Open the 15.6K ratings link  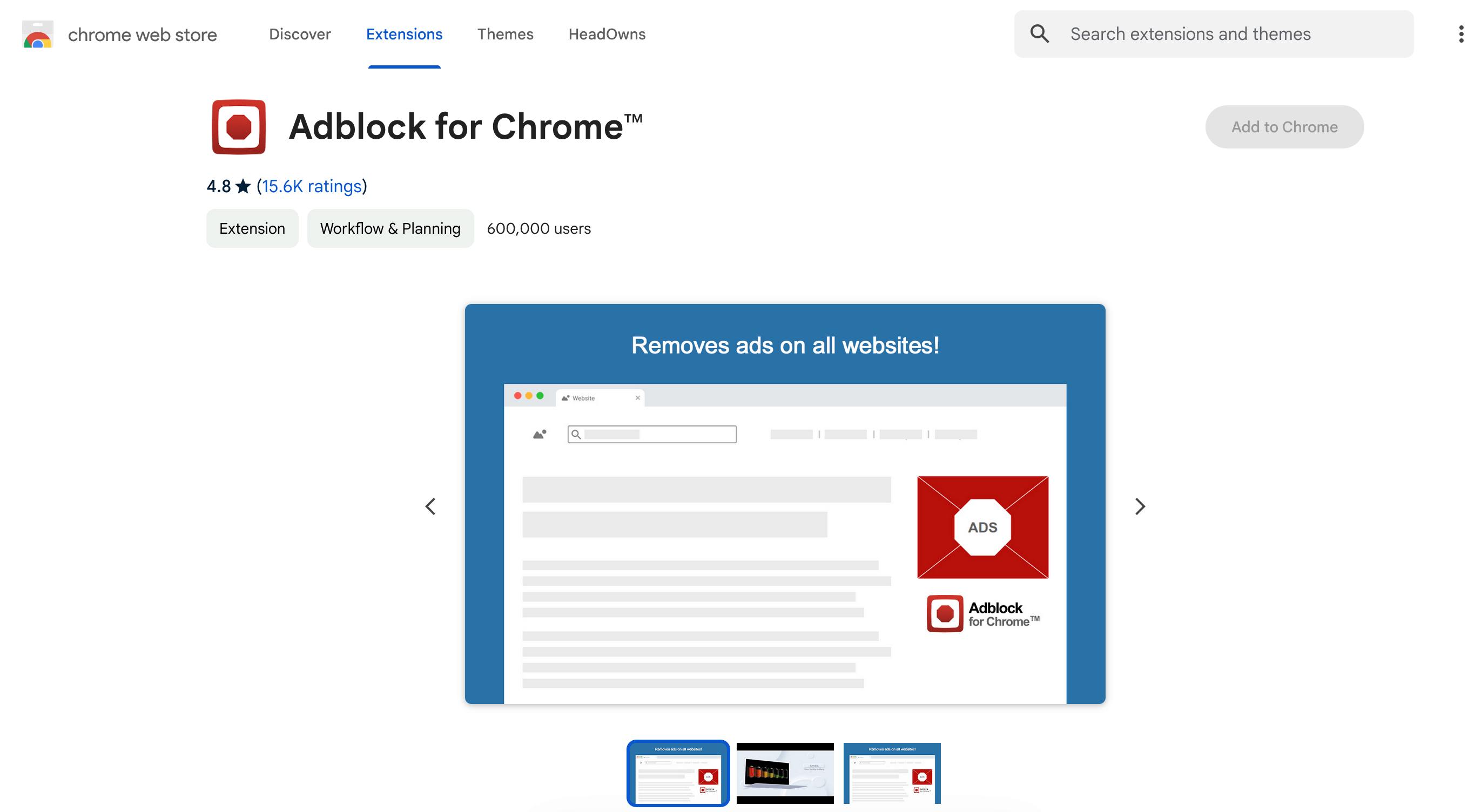[312, 186]
